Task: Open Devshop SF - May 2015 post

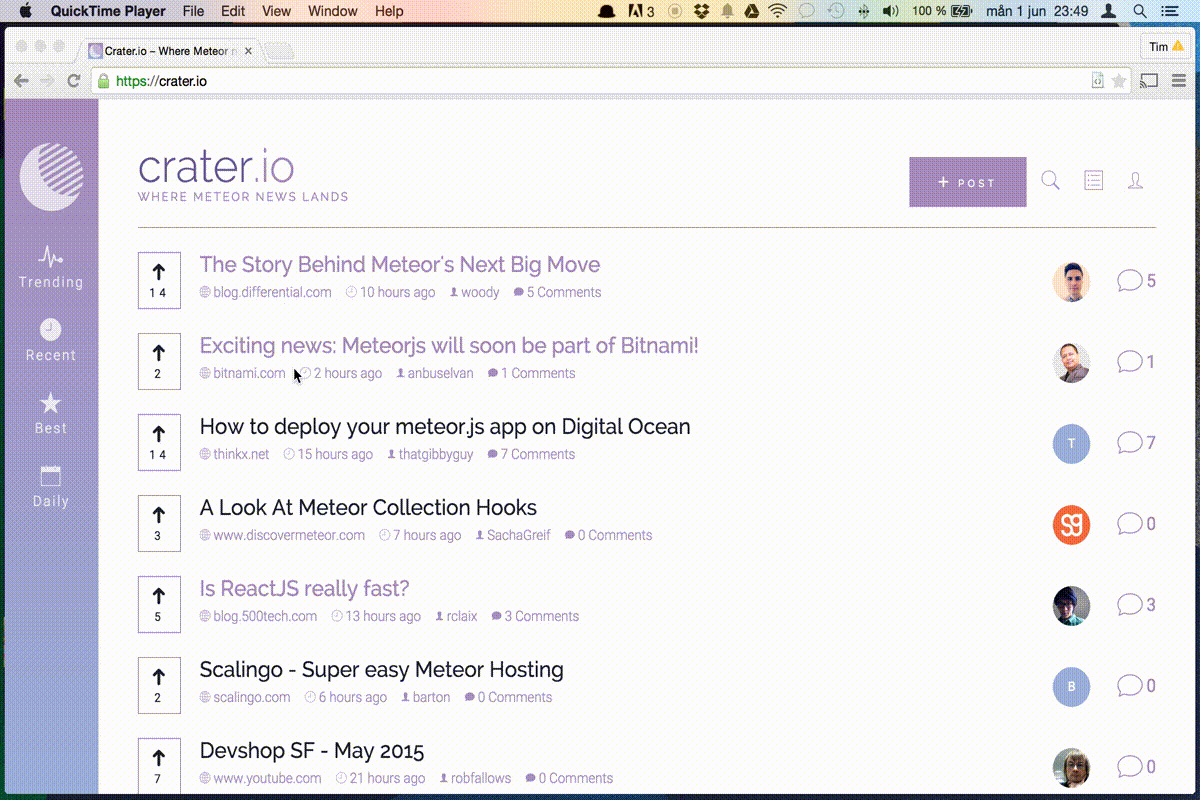Action: pos(312,751)
